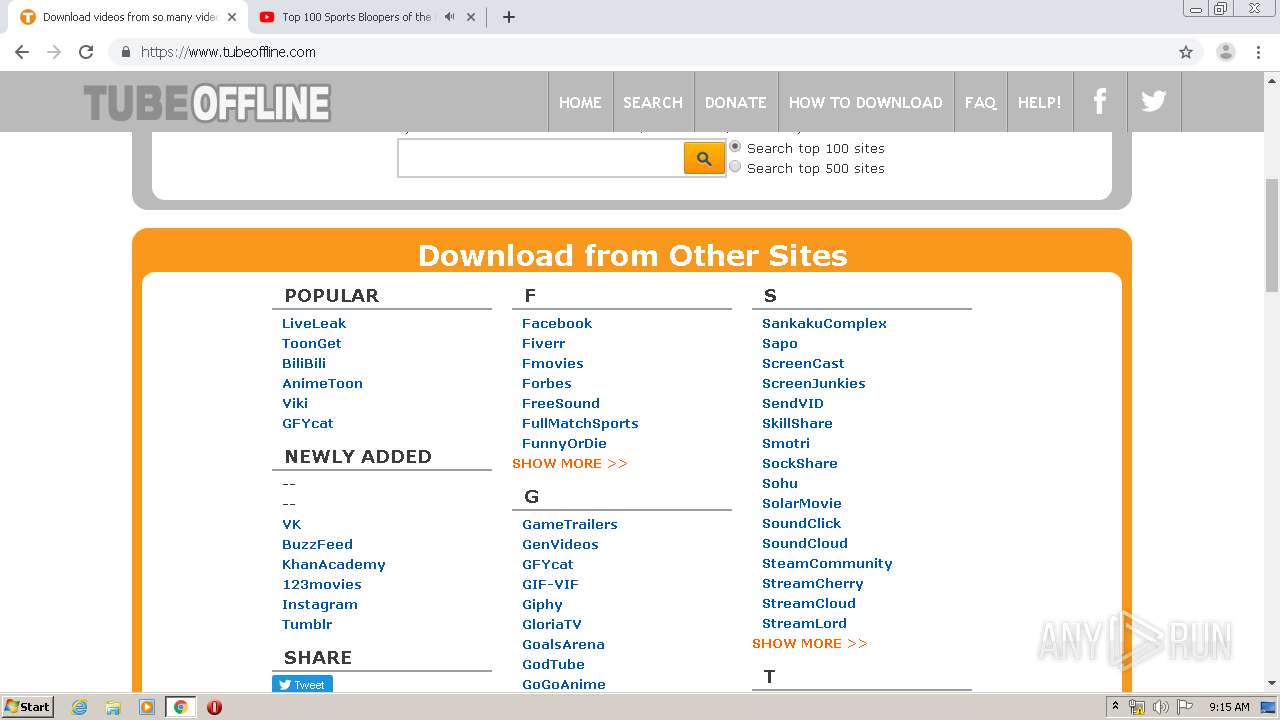Go back with browser back arrow
Viewport: 1280px width, 720px height.
tap(22, 52)
